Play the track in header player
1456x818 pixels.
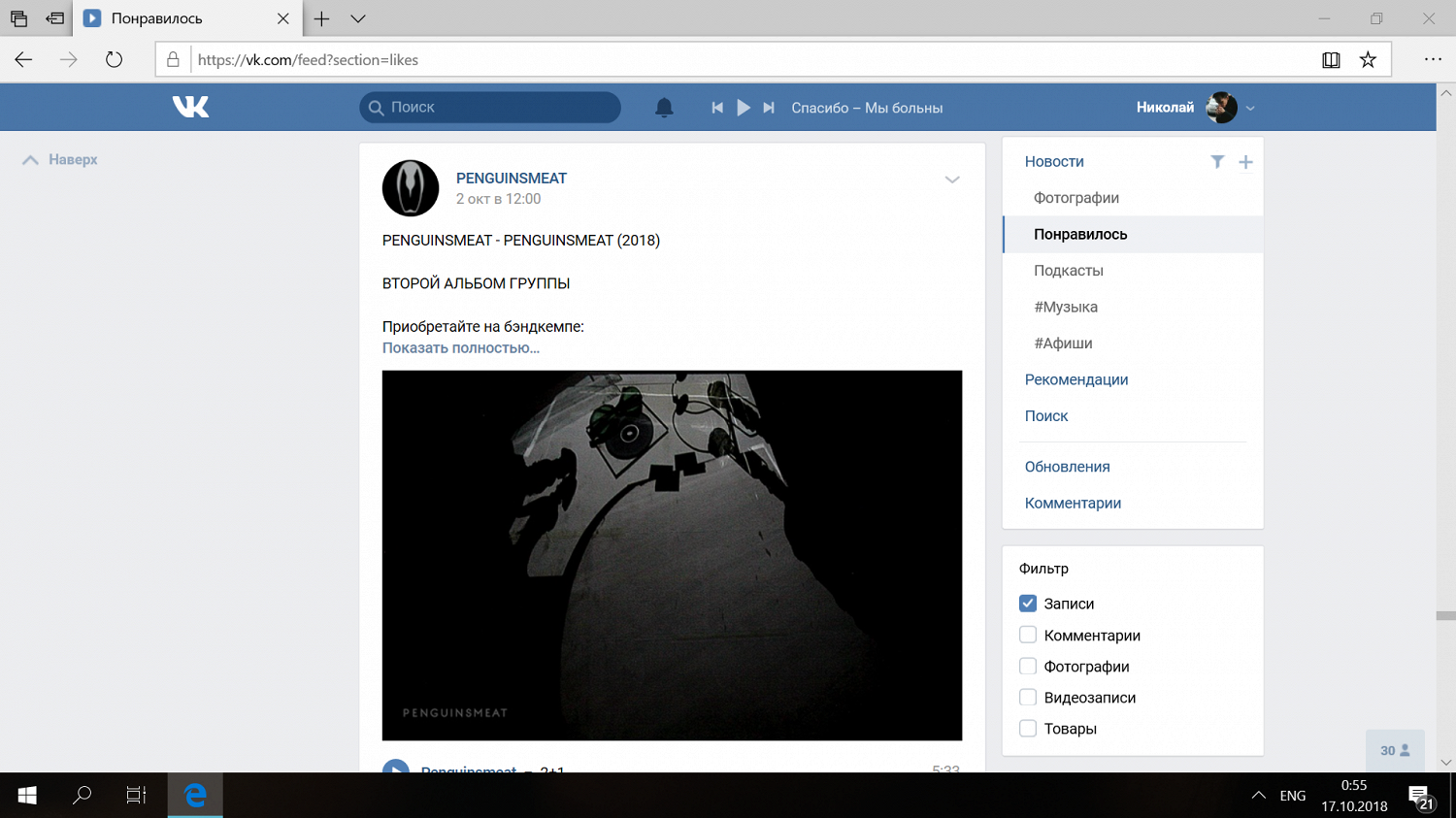744,108
